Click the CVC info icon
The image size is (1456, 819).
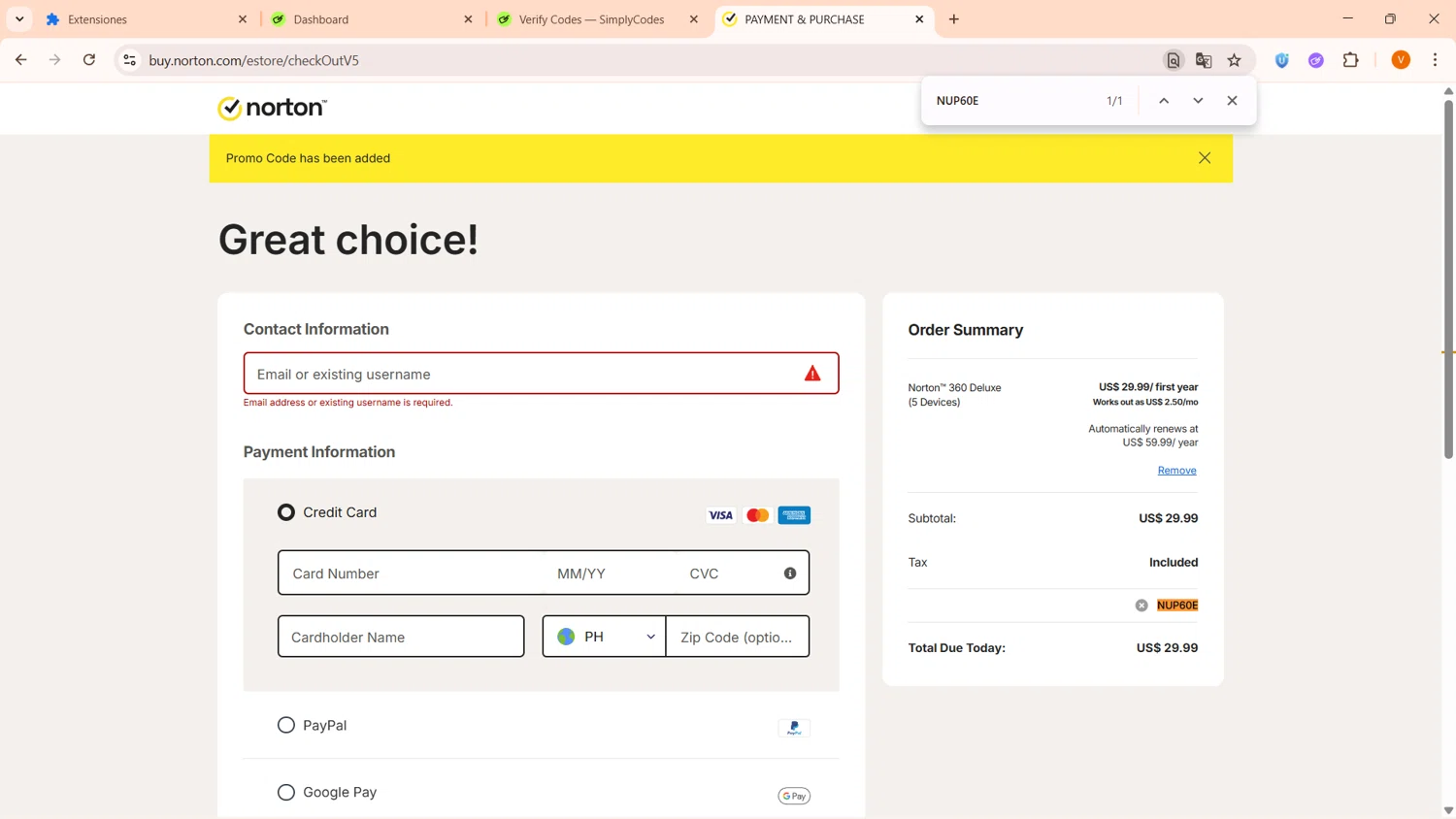(x=790, y=573)
